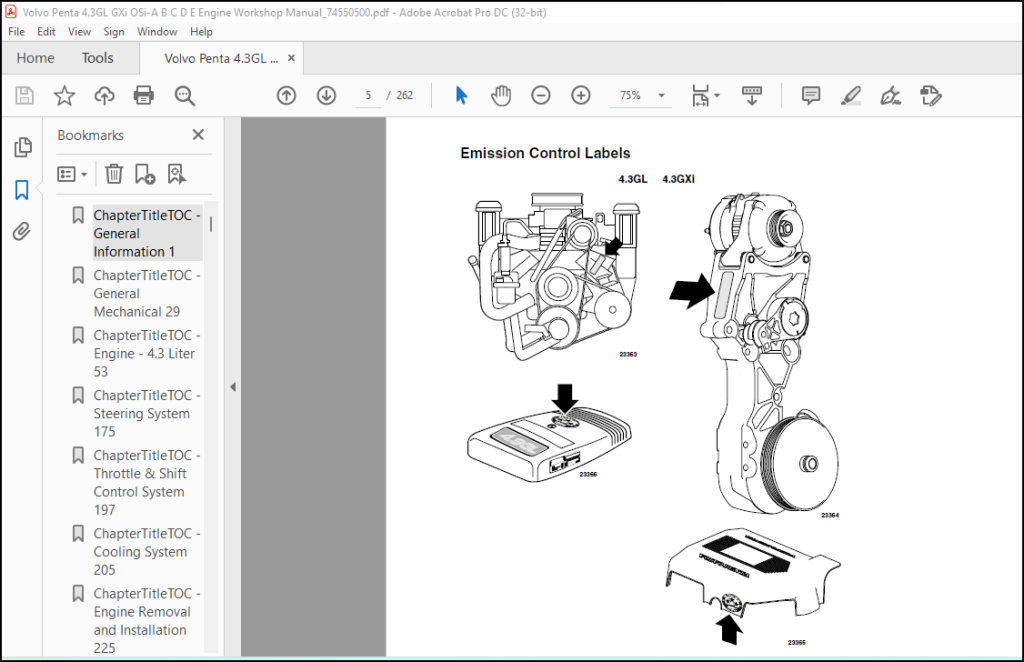Click the Print file icon

coord(144,95)
